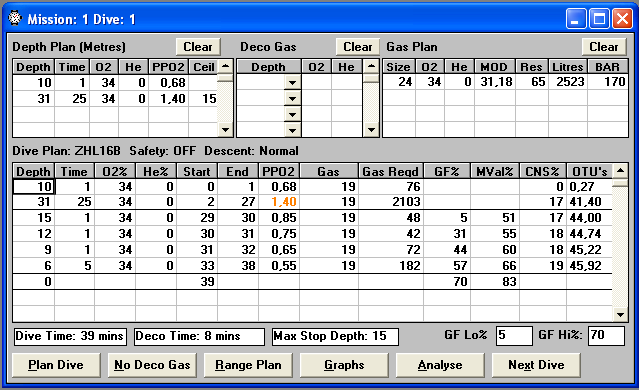The height and width of the screenshot is (390, 639).
Task: Click the app icon in the title bar
Action: tap(15, 18)
